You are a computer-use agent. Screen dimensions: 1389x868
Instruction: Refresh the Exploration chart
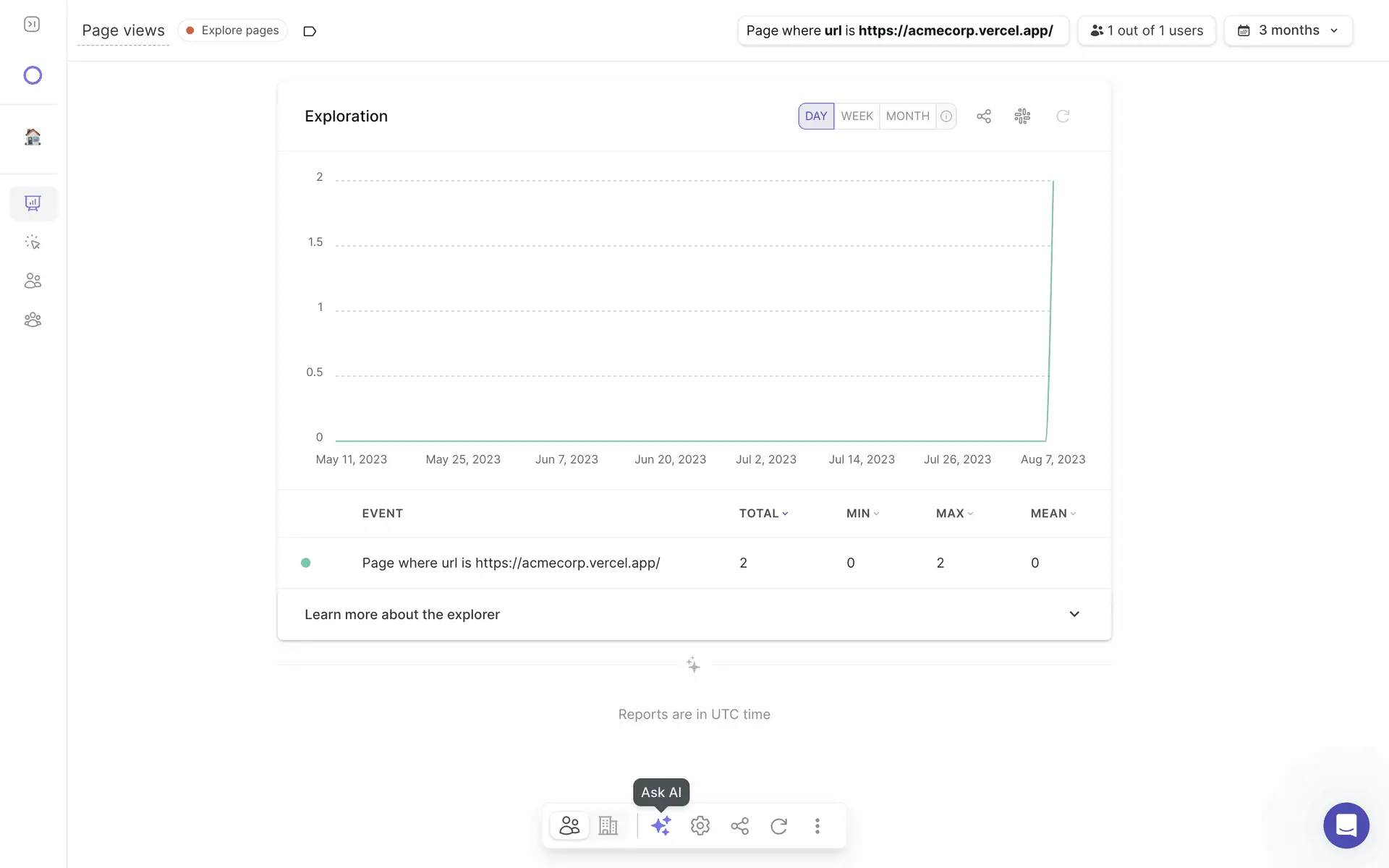[x=1063, y=116]
